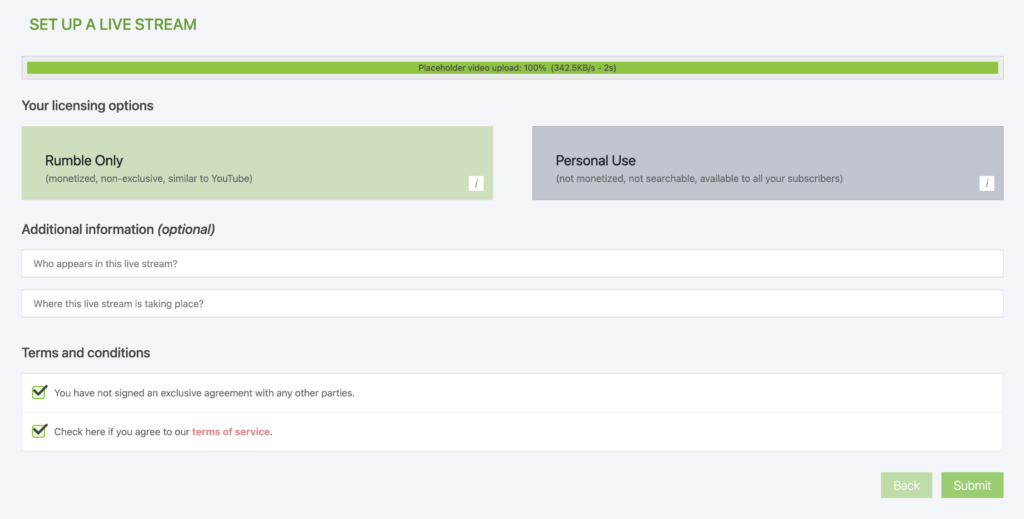Click the placeholder video upload progress bar
Image resolution: width=1024 pixels, height=519 pixels.
pos(512,68)
